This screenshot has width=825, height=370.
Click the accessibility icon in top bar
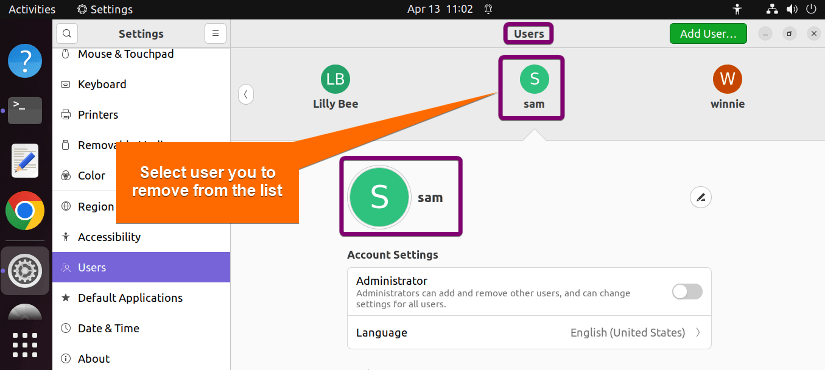click(738, 9)
